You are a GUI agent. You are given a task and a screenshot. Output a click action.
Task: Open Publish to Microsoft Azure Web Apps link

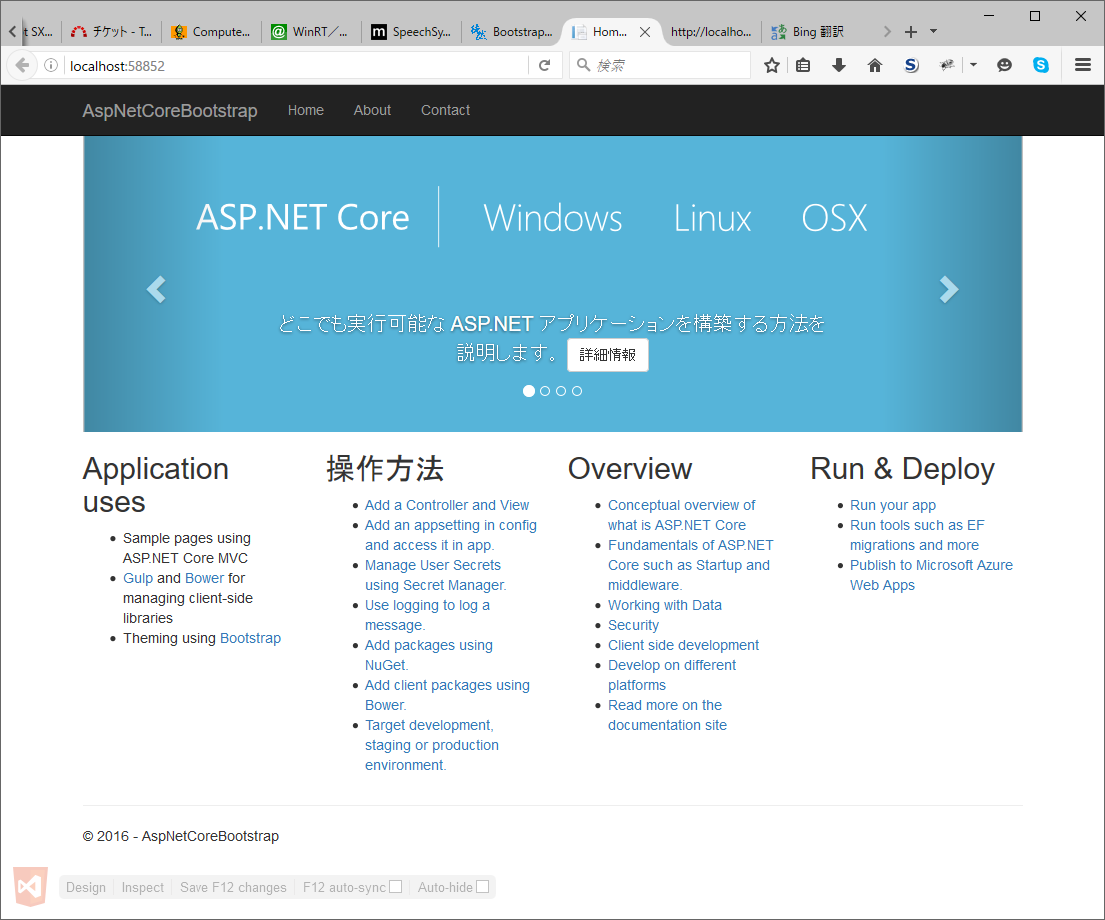point(931,575)
